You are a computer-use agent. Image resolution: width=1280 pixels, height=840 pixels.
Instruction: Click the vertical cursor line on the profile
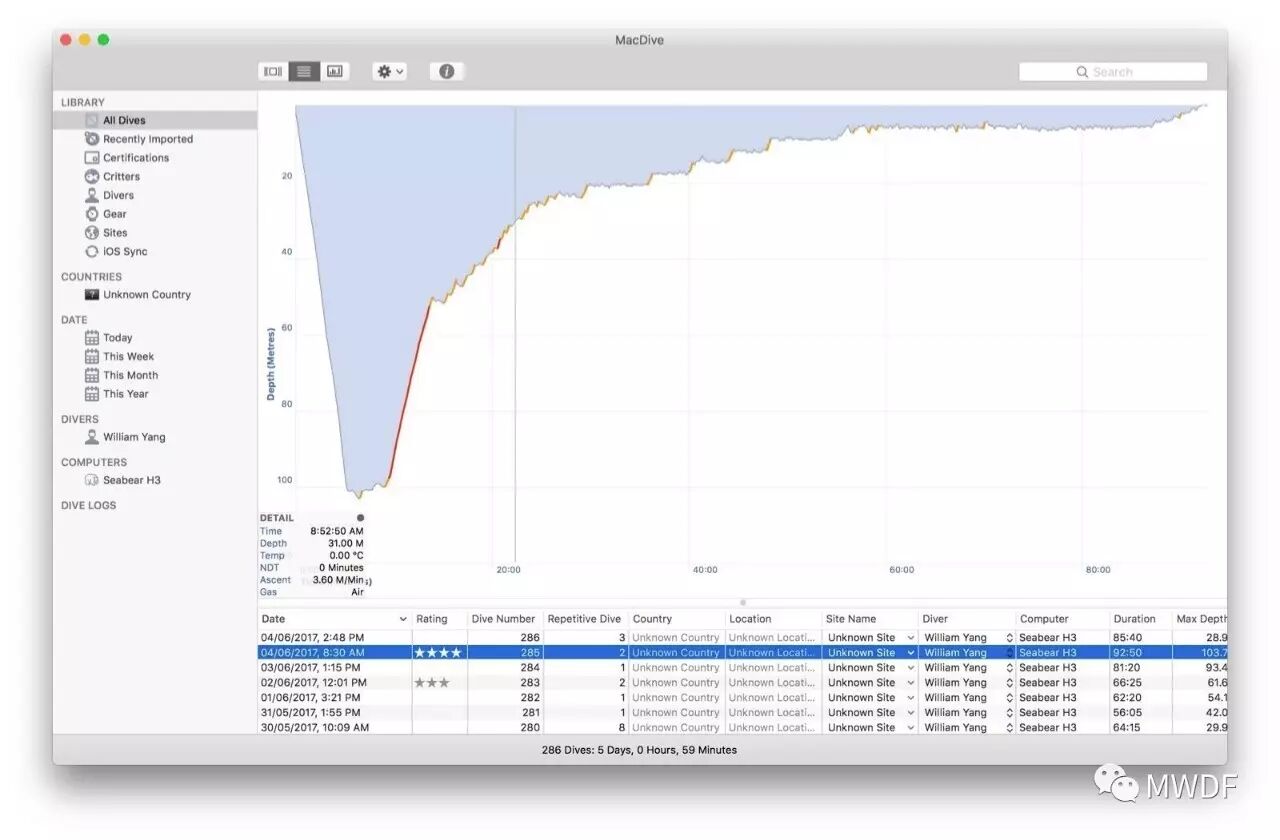pyautogui.click(x=515, y=335)
